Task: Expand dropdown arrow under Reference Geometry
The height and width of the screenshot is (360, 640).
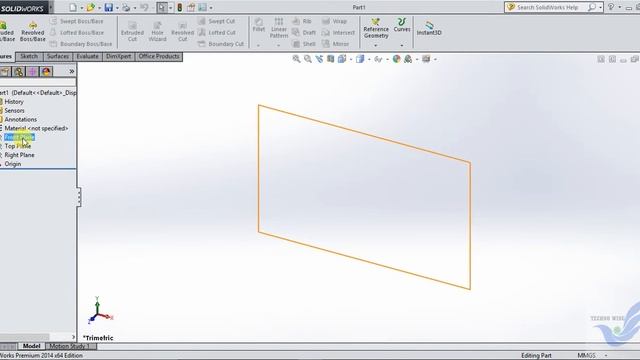Action: coord(376,45)
